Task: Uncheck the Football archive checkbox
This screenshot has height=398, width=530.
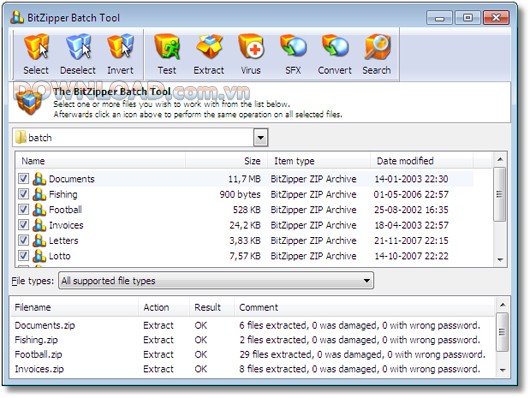Action: [23, 209]
